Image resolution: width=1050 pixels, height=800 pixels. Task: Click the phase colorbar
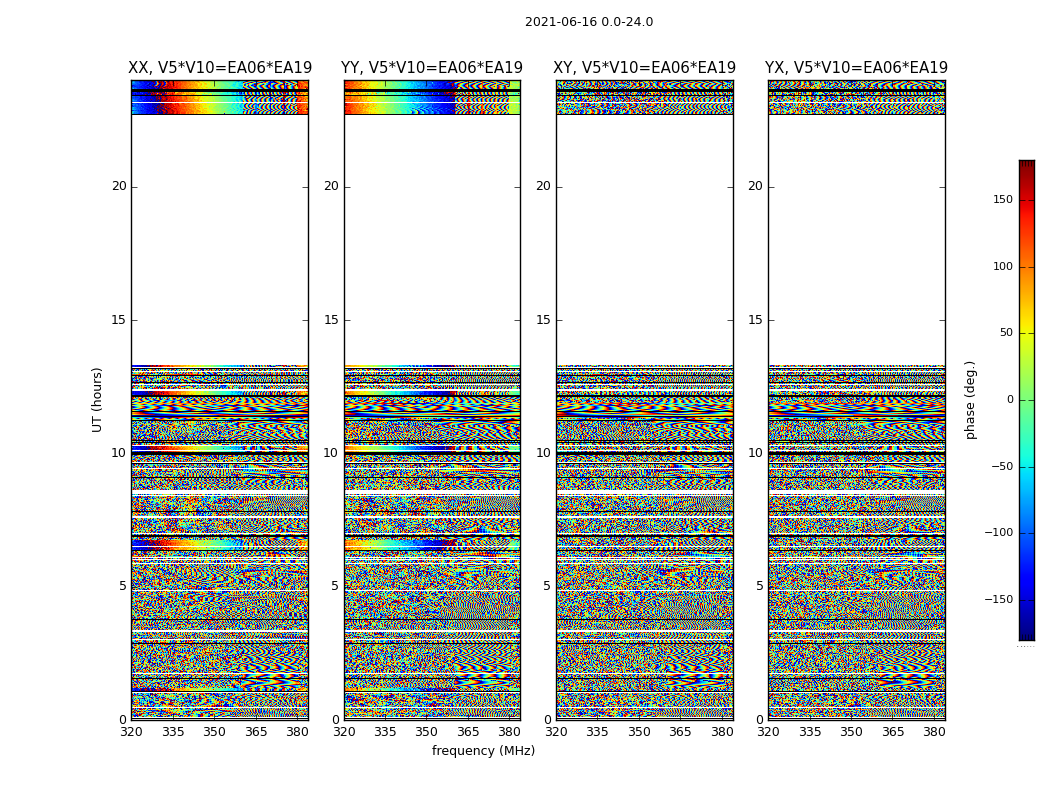(1027, 400)
